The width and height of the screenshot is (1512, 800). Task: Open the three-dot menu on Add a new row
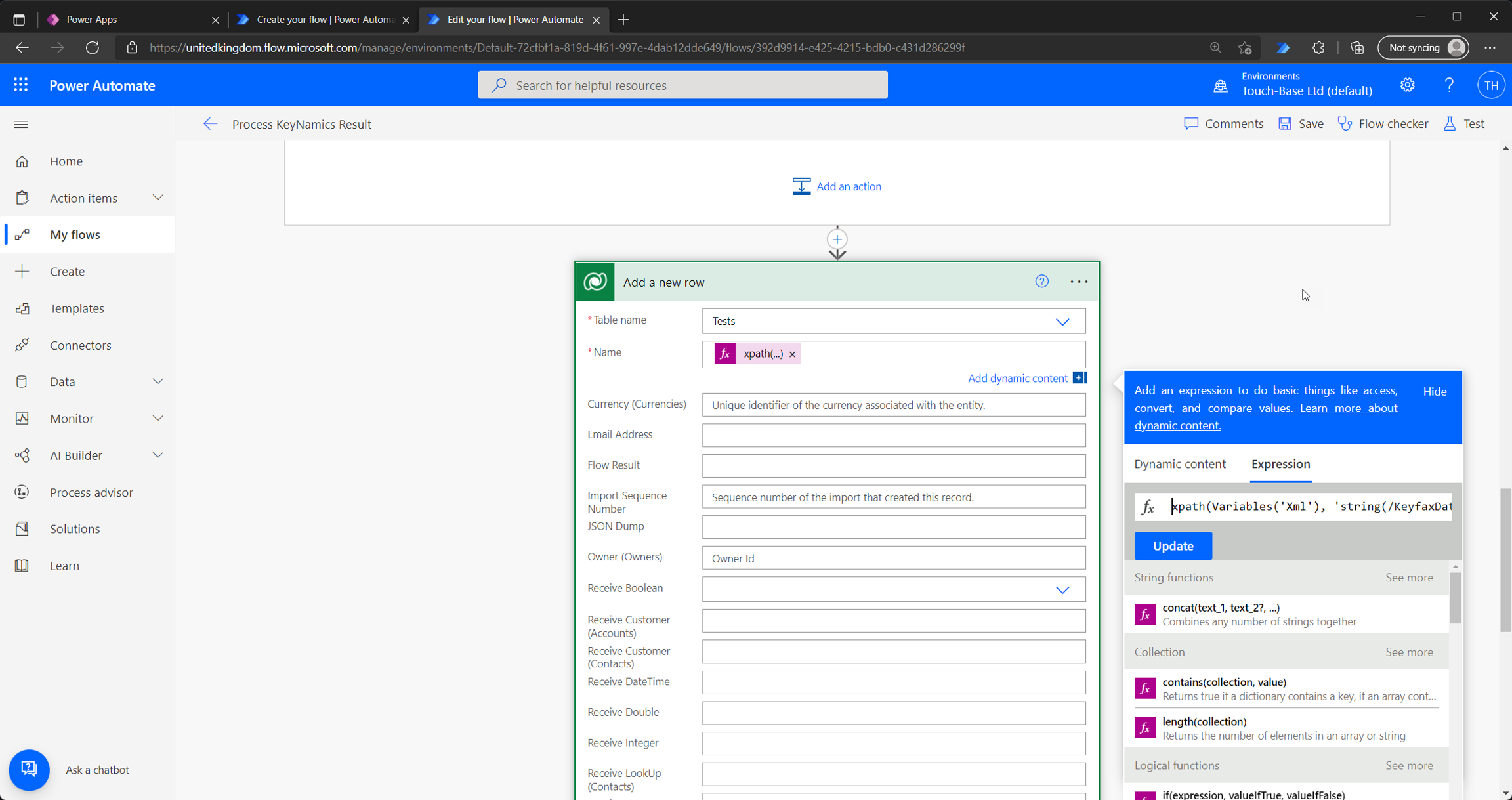[x=1079, y=282]
